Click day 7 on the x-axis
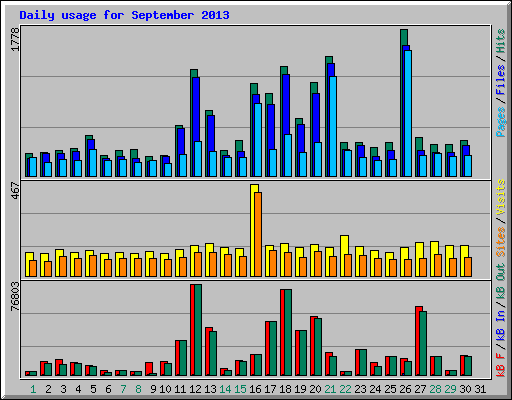512x400 pixels. [x=123, y=389]
